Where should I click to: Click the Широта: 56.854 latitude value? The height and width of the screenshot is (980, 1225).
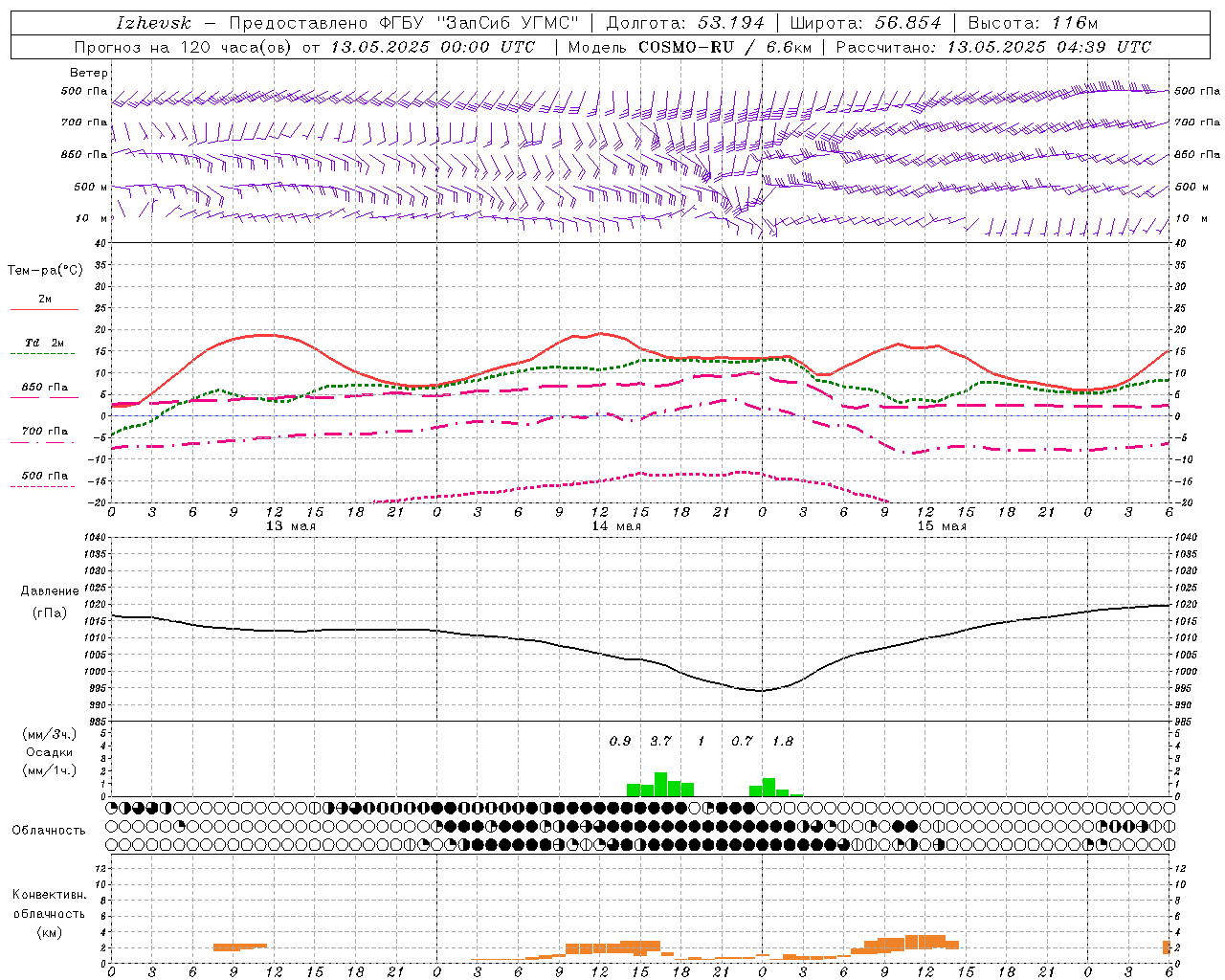pos(865,23)
